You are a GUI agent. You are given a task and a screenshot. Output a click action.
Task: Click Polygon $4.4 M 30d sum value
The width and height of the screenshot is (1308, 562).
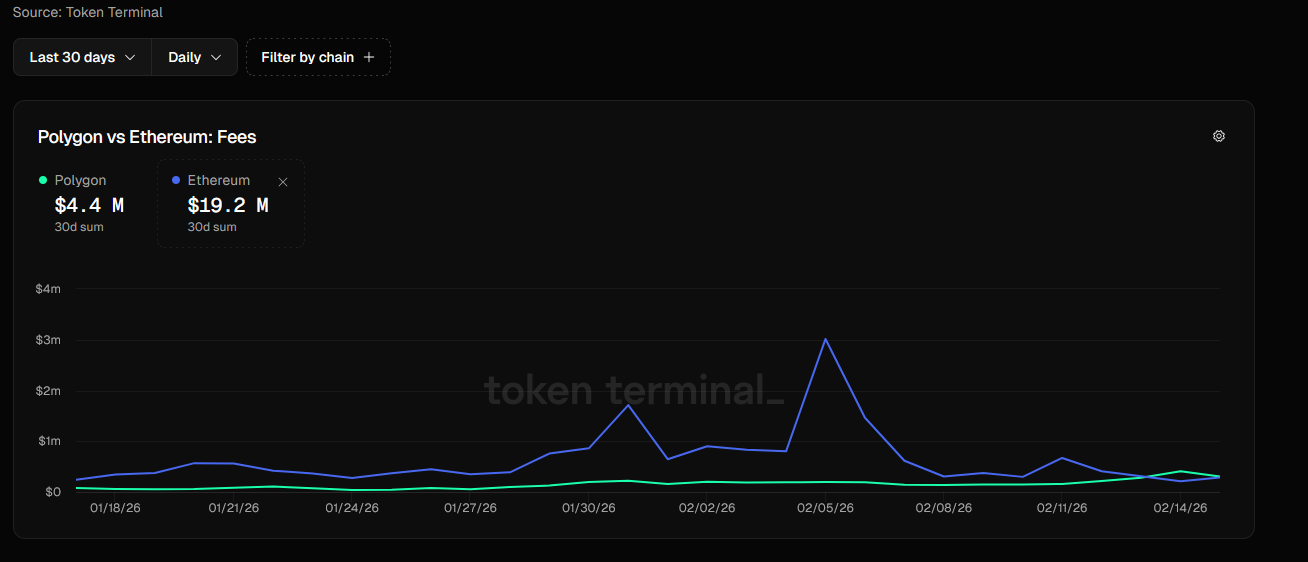coord(89,206)
